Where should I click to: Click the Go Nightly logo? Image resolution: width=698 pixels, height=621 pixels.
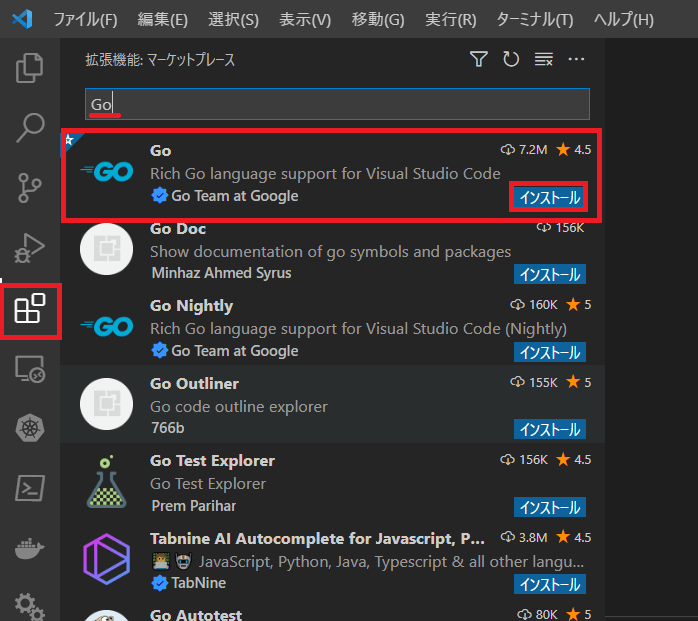click(x=107, y=326)
